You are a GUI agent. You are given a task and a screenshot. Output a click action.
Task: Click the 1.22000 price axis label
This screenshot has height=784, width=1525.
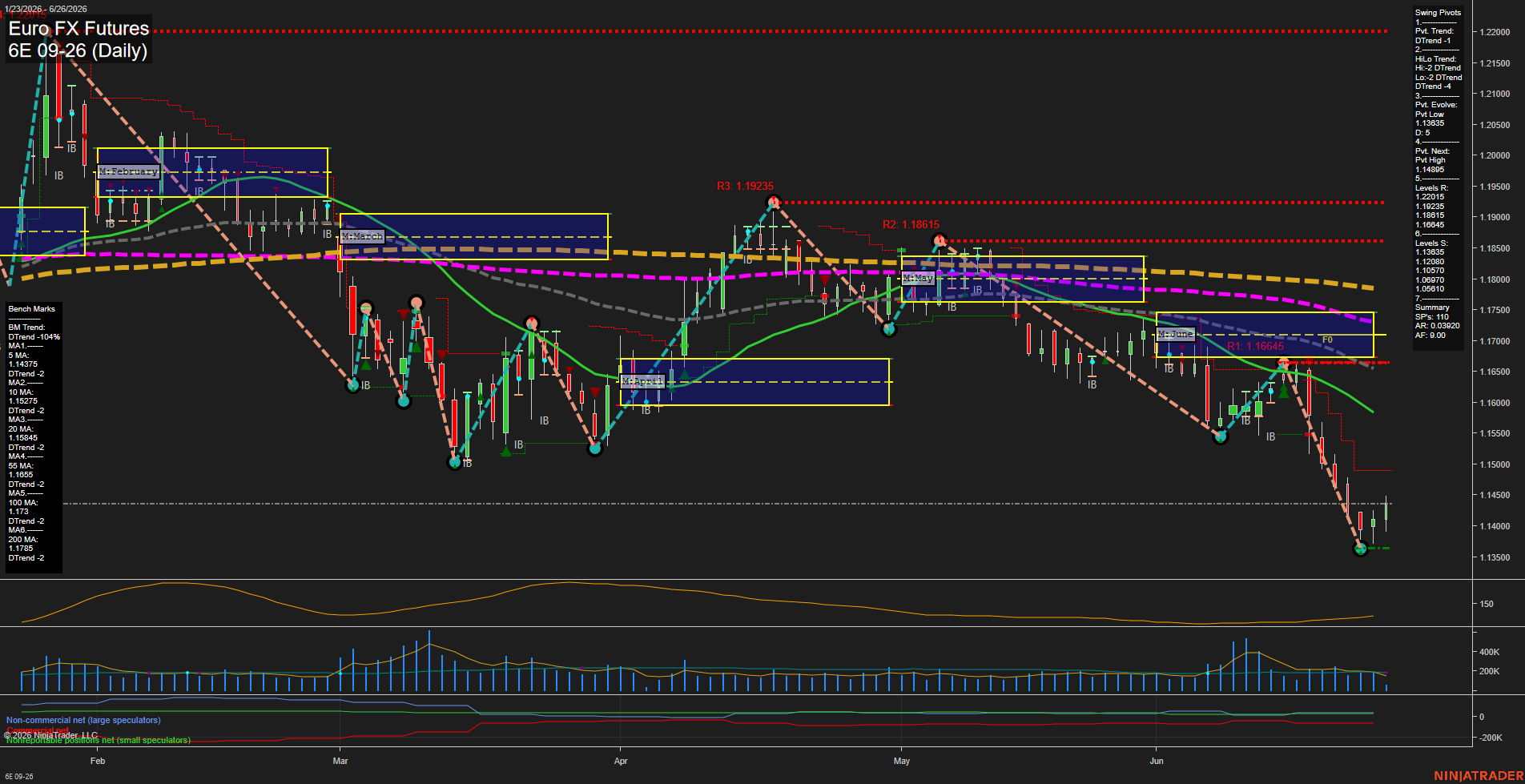coord(1495,32)
